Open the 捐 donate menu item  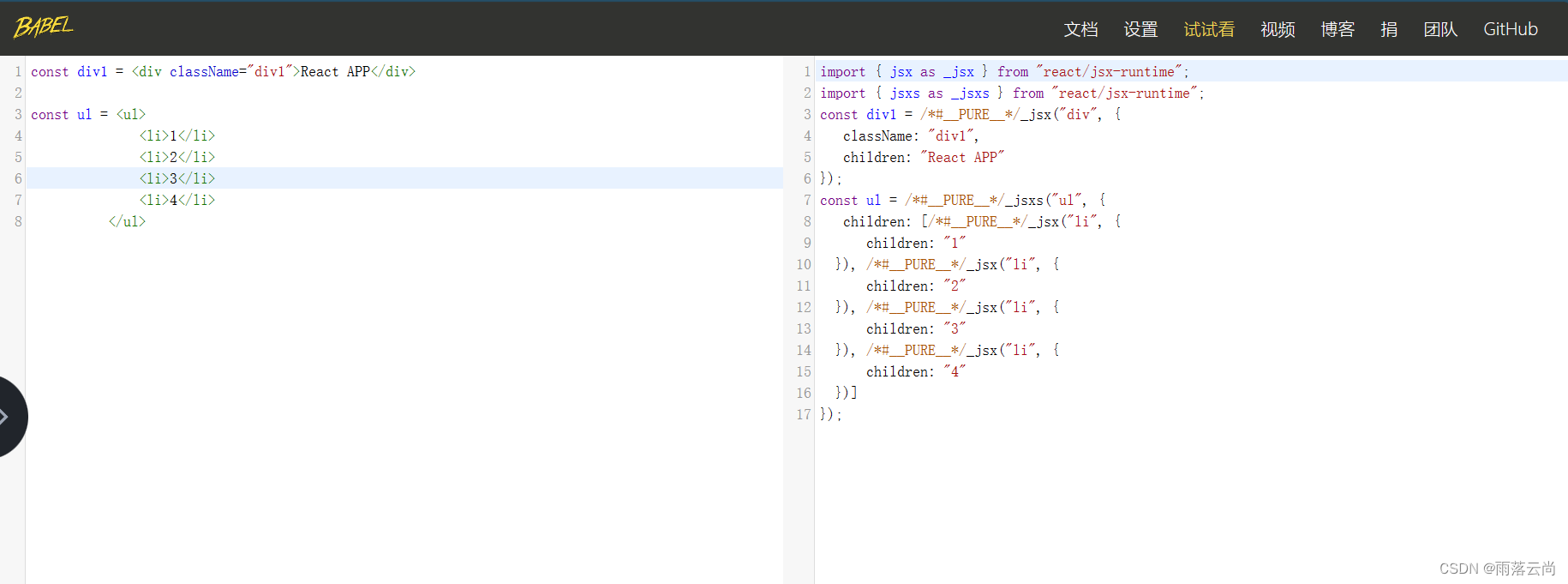pos(1389,29)
